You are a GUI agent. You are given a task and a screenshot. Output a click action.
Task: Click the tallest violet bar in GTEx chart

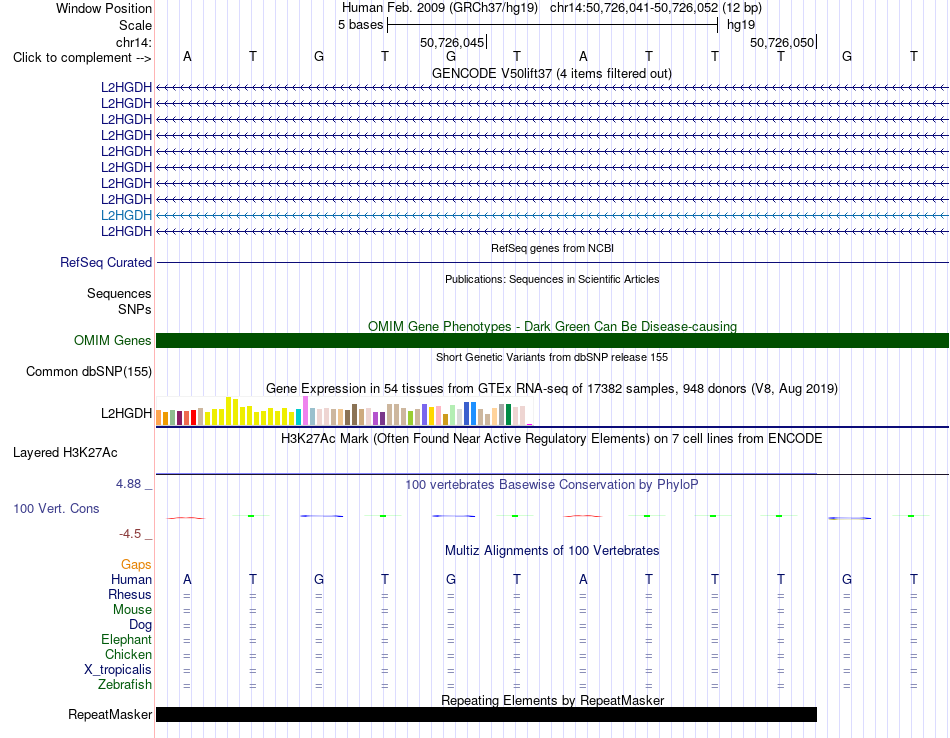[305, 411]
